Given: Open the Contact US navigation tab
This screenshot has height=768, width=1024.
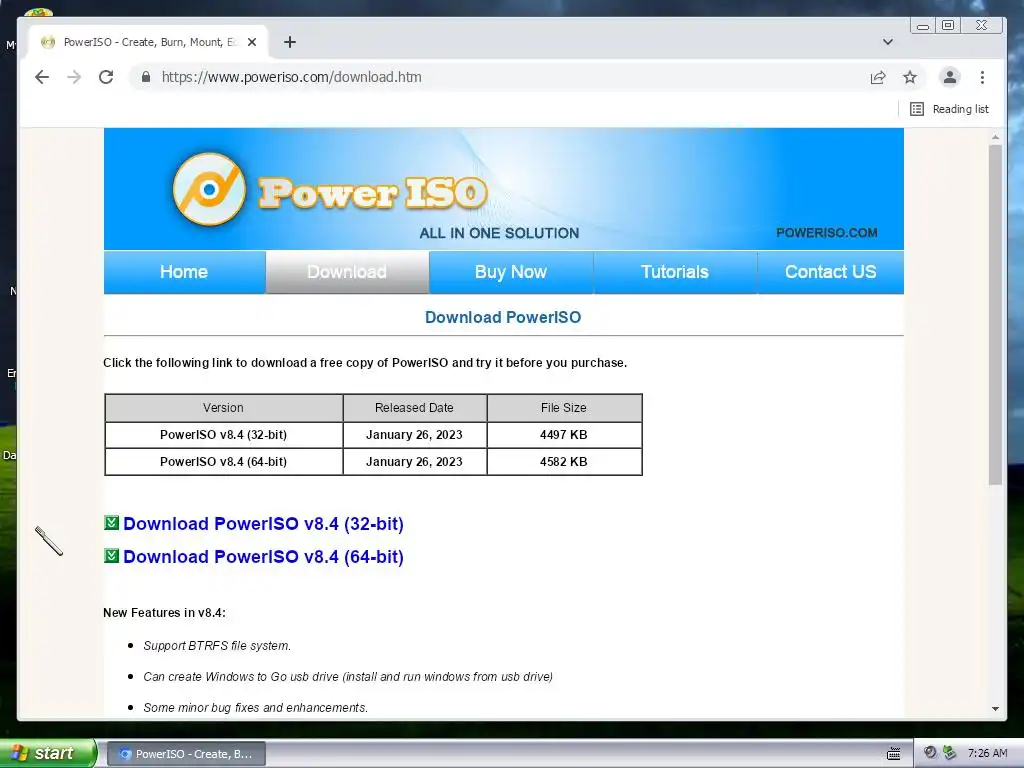Looking at the screenshot, I should pos(830,272).
